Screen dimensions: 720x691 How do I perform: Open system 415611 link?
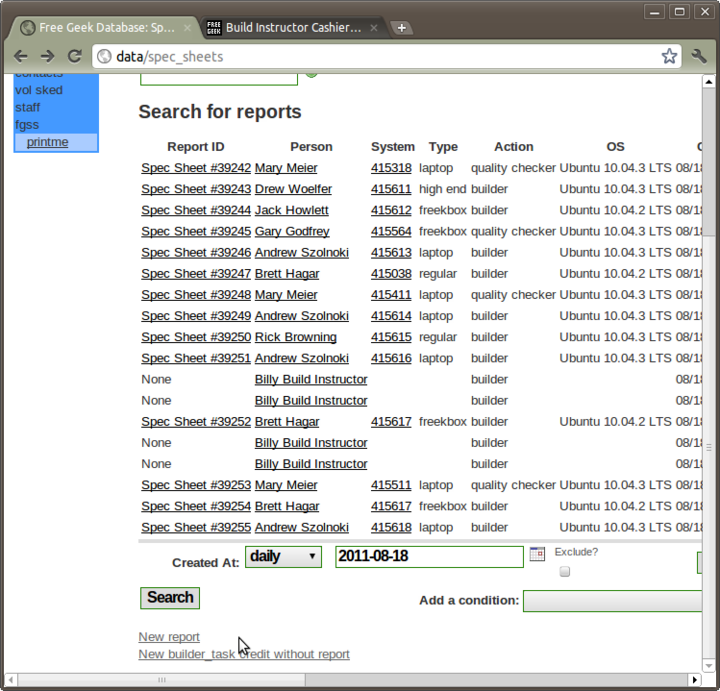point(391,189)
